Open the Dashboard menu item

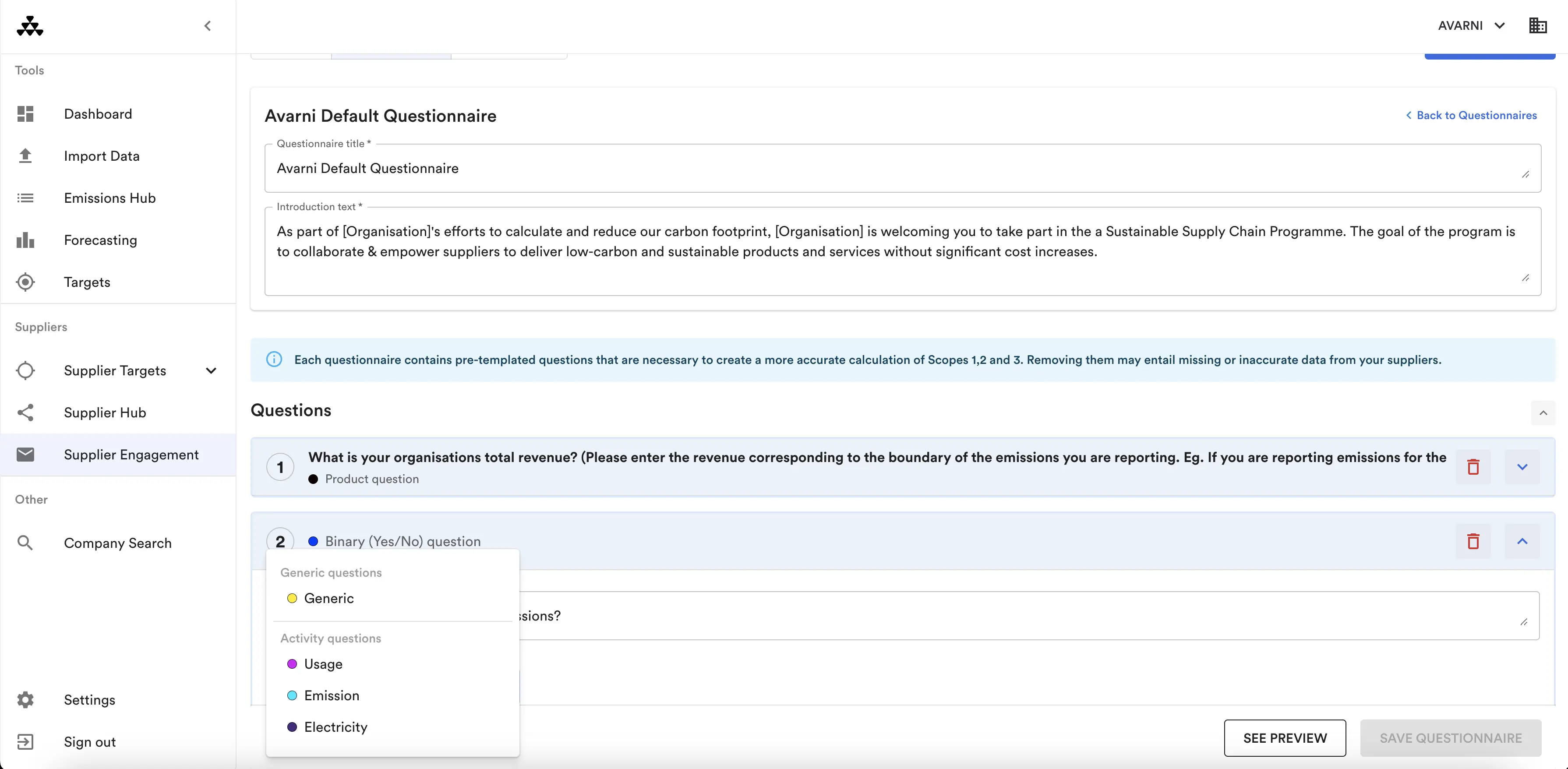(118, 114)
